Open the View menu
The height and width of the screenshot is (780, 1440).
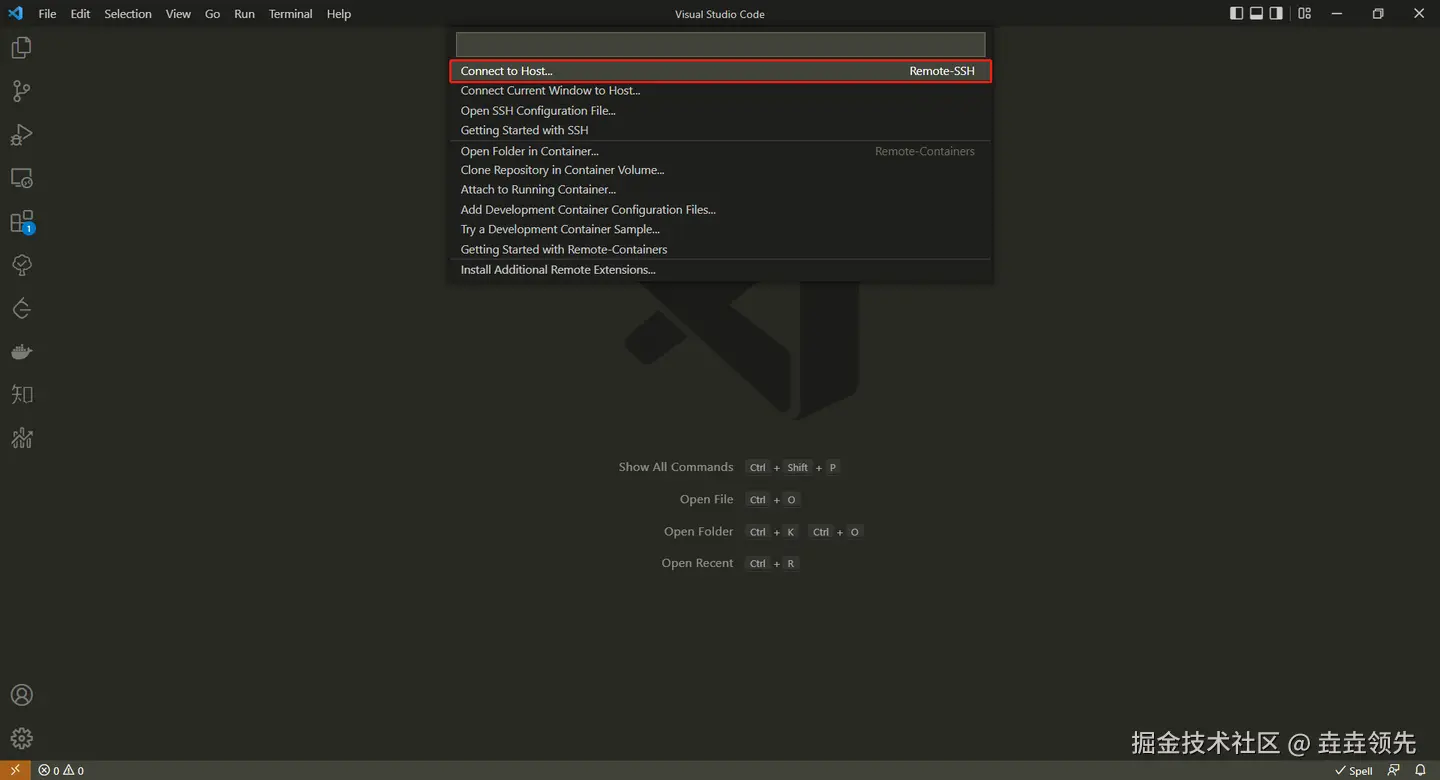178,14
